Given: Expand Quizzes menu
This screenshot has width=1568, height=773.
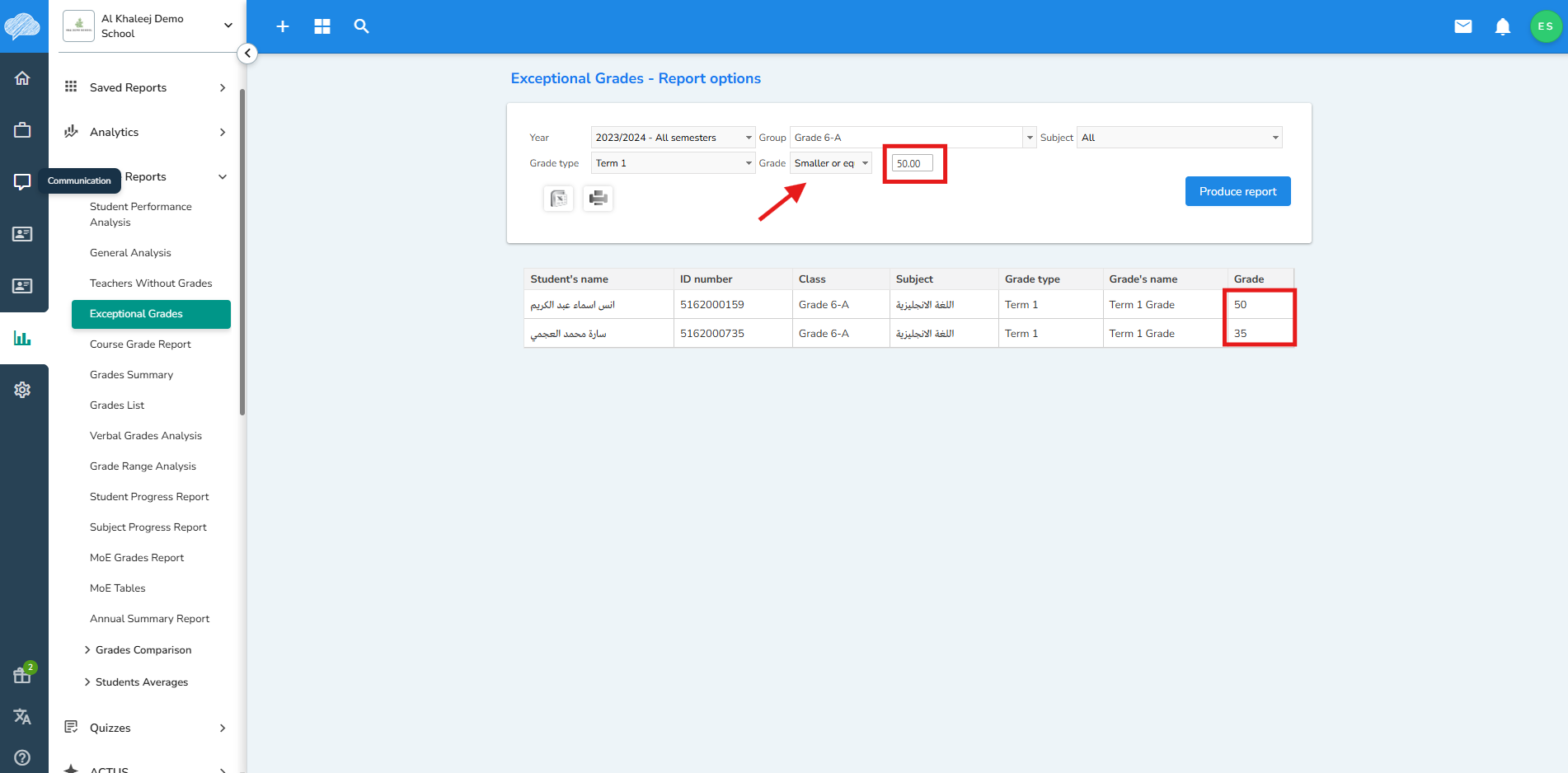Looking at the screenshot, I should pos(147,728).
